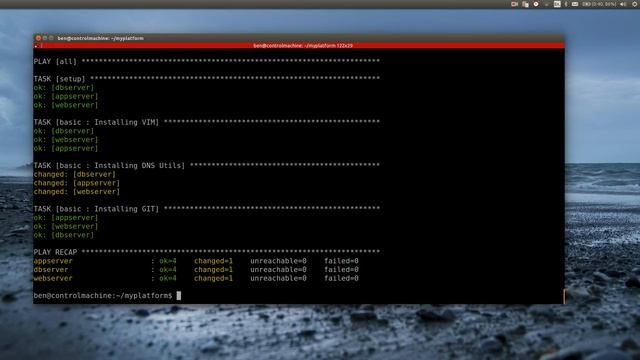Click ok: [dbserver] under Installing VIM
Image resolution: width=640 pixels, height=360 pixels.
(x=64, y=131)
